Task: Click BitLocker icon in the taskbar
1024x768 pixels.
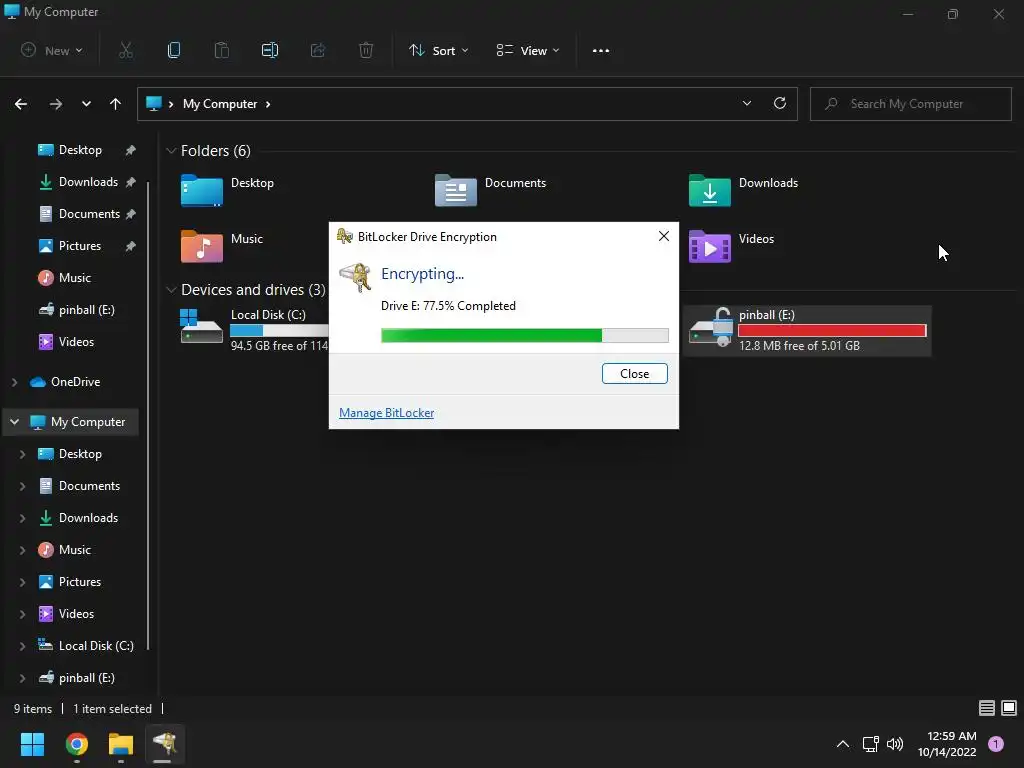Action: 165,744
